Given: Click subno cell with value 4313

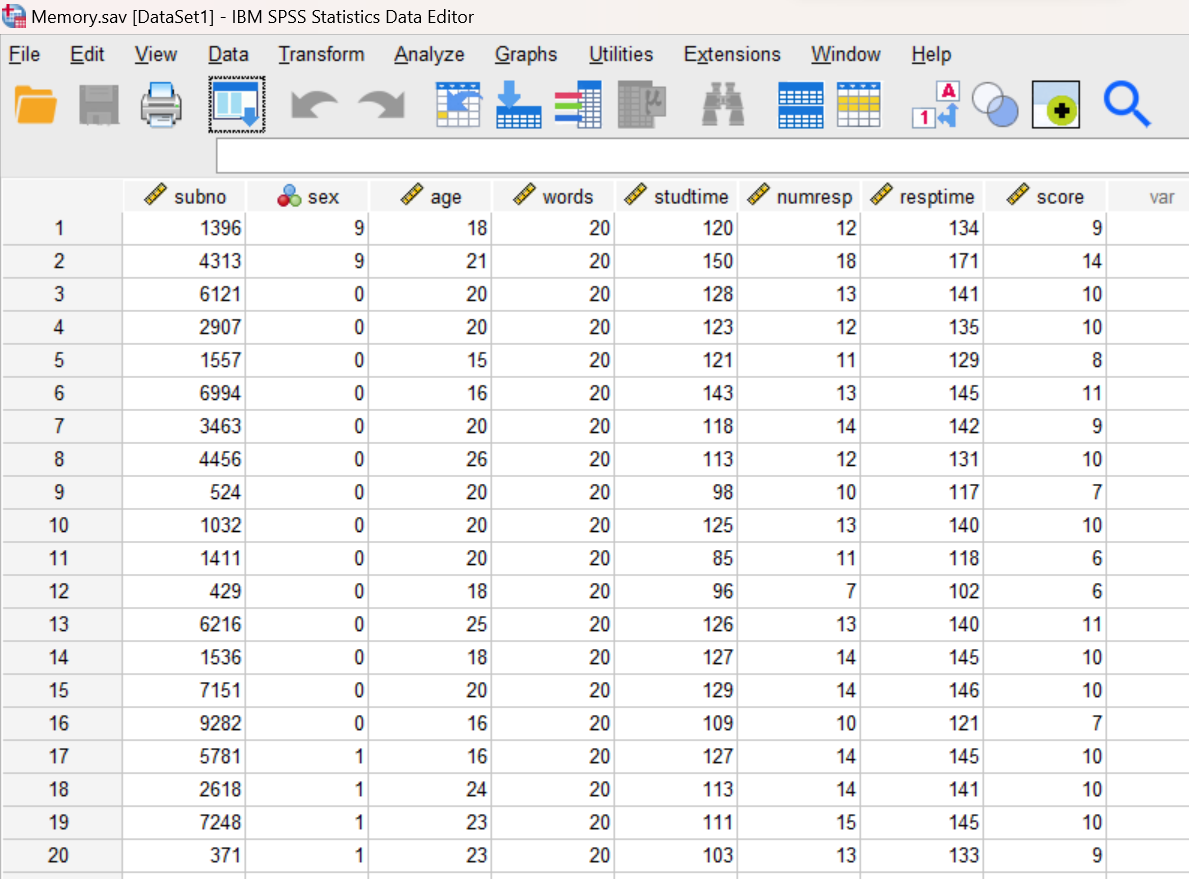Looking at the screenshot, I should click(x=184, y=261).
